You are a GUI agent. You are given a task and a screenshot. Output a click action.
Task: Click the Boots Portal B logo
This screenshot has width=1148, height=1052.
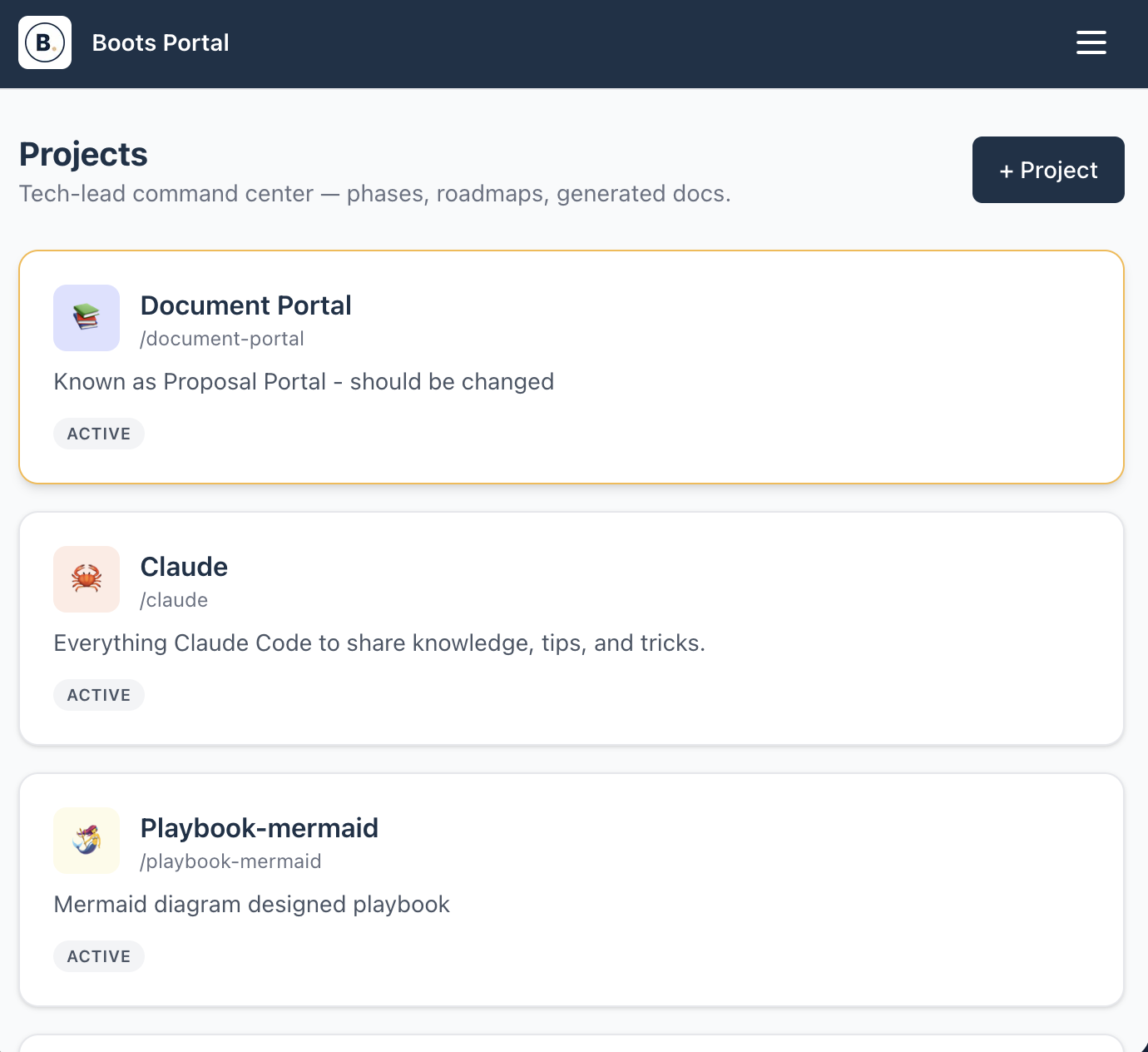[45, 42]
